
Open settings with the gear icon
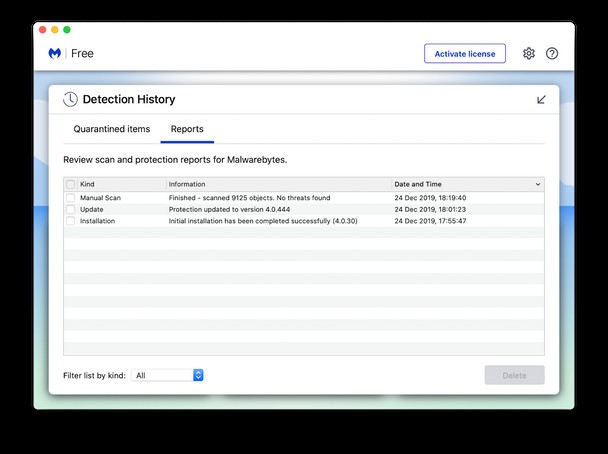pos(529,54)
